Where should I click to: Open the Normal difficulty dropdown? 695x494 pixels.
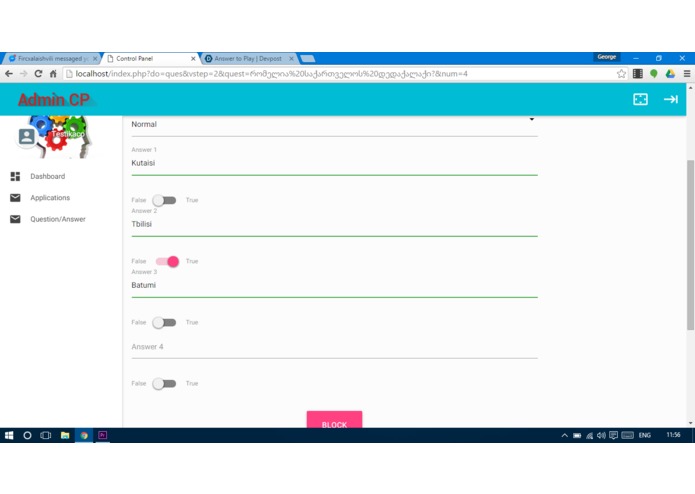coord(334,124)
